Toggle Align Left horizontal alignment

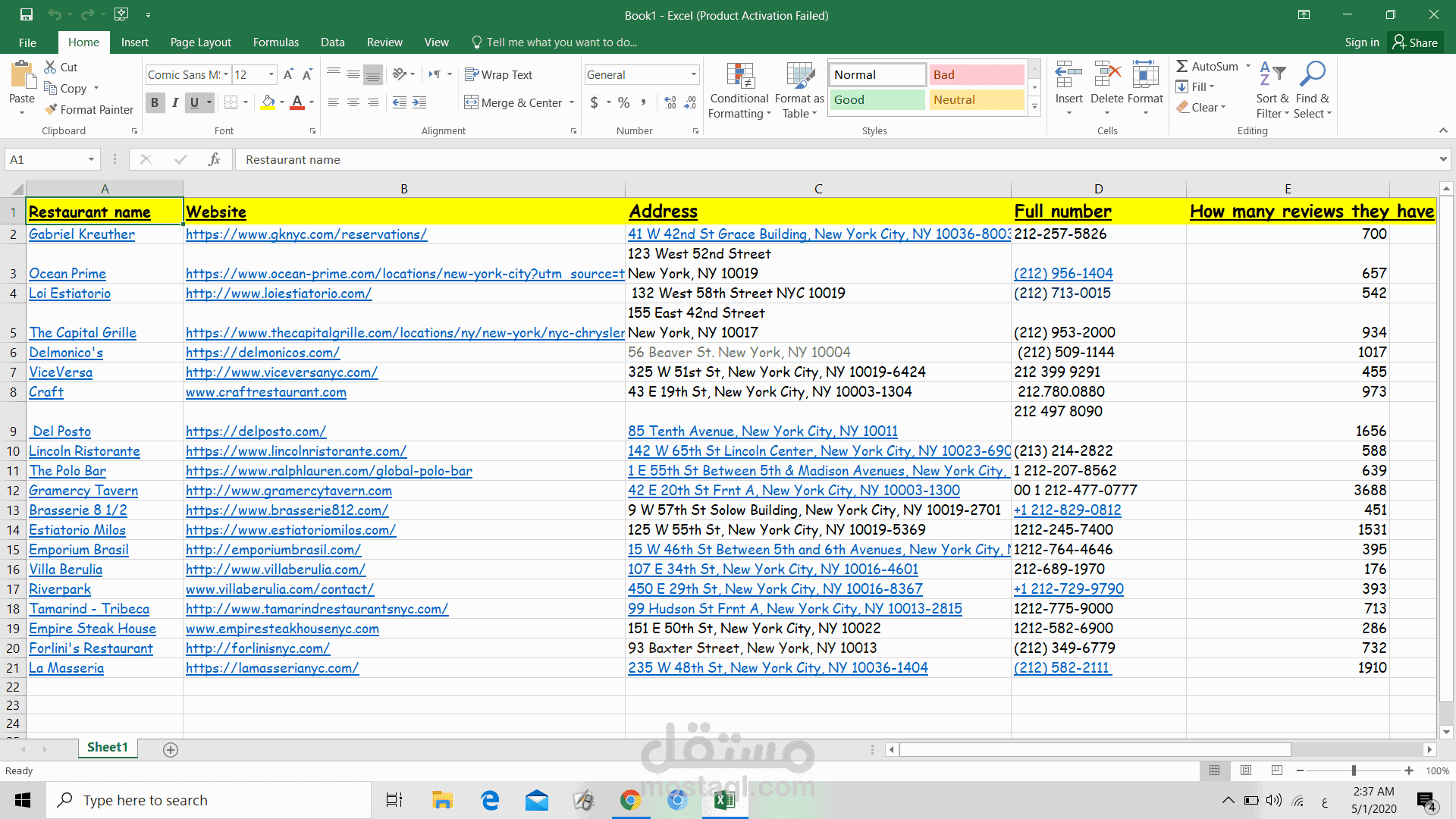pos(334,102)
